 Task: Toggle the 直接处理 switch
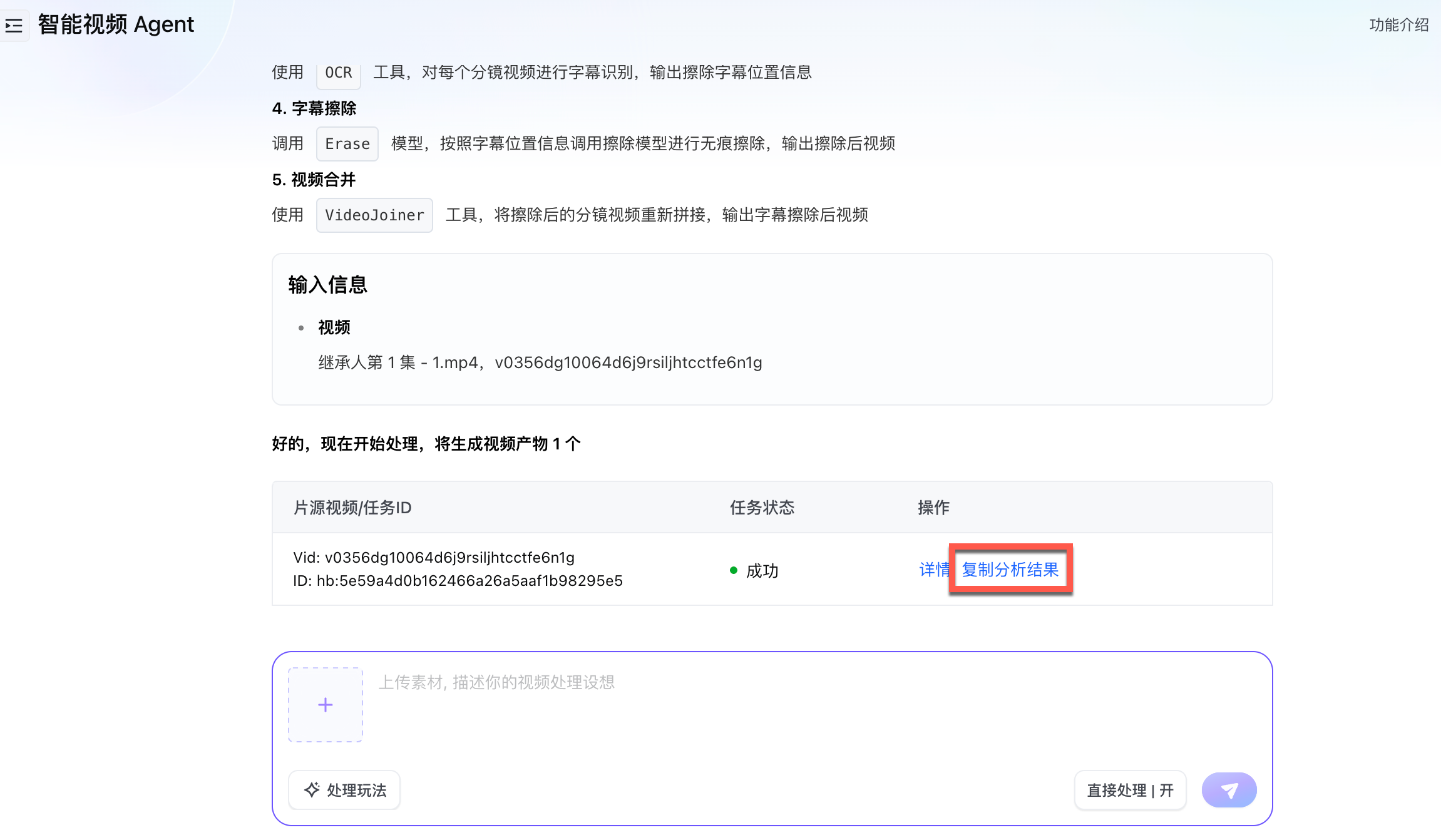[x=1130, y=790]
